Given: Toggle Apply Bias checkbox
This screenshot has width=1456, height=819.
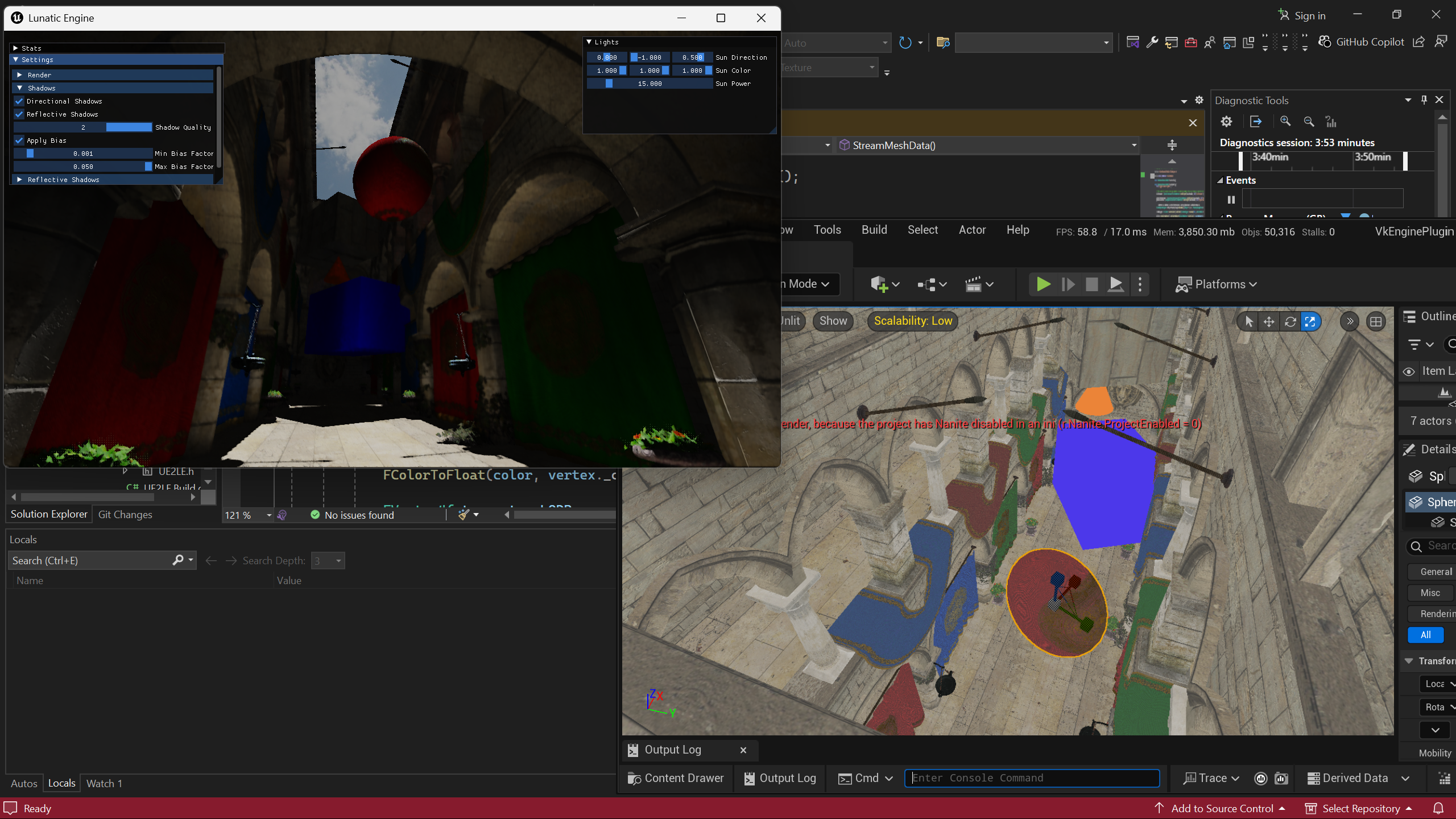Looking at the screenshot, I should pos(19,140).
